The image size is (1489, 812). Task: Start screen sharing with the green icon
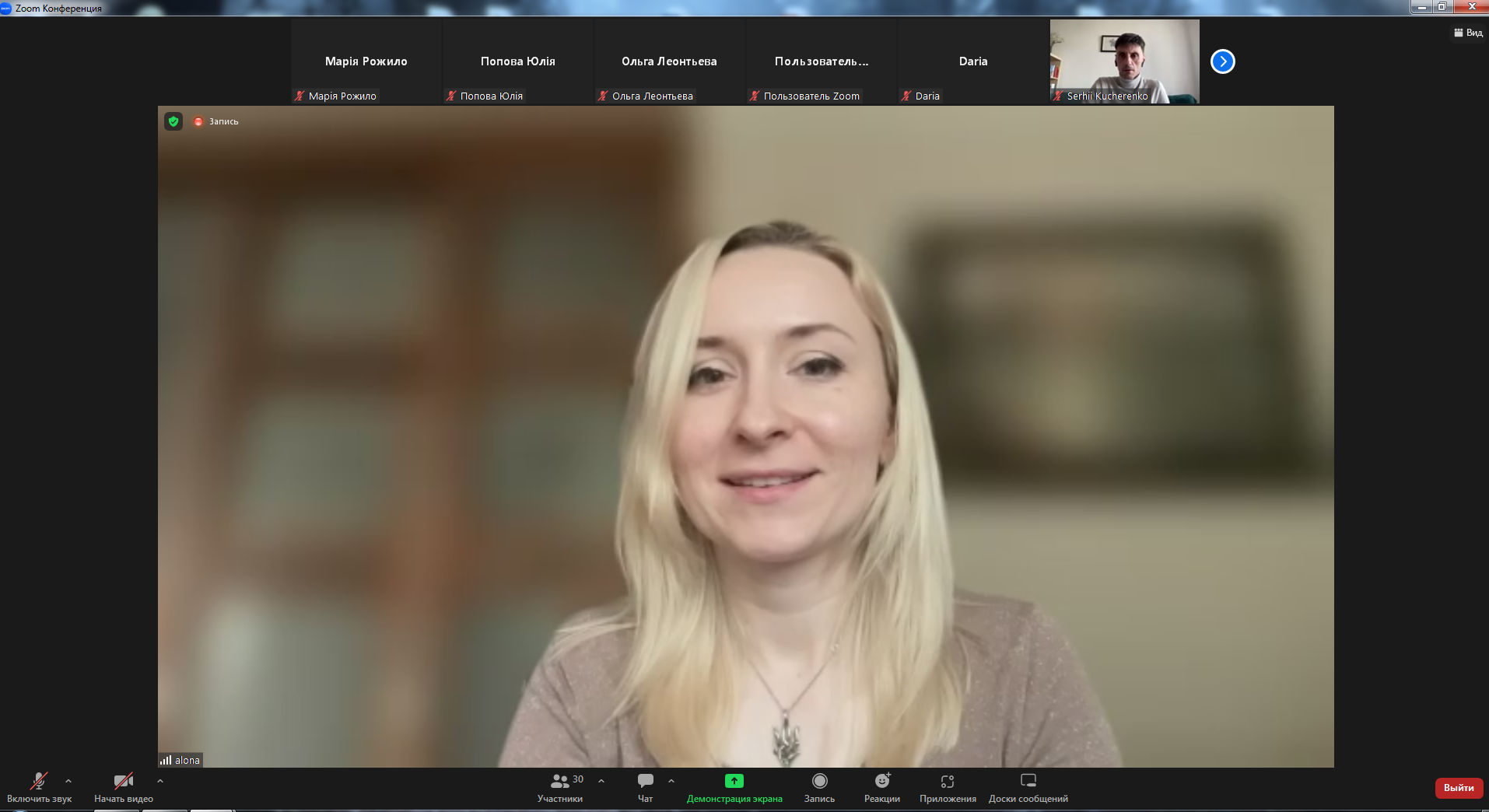(x=734, y=781)
